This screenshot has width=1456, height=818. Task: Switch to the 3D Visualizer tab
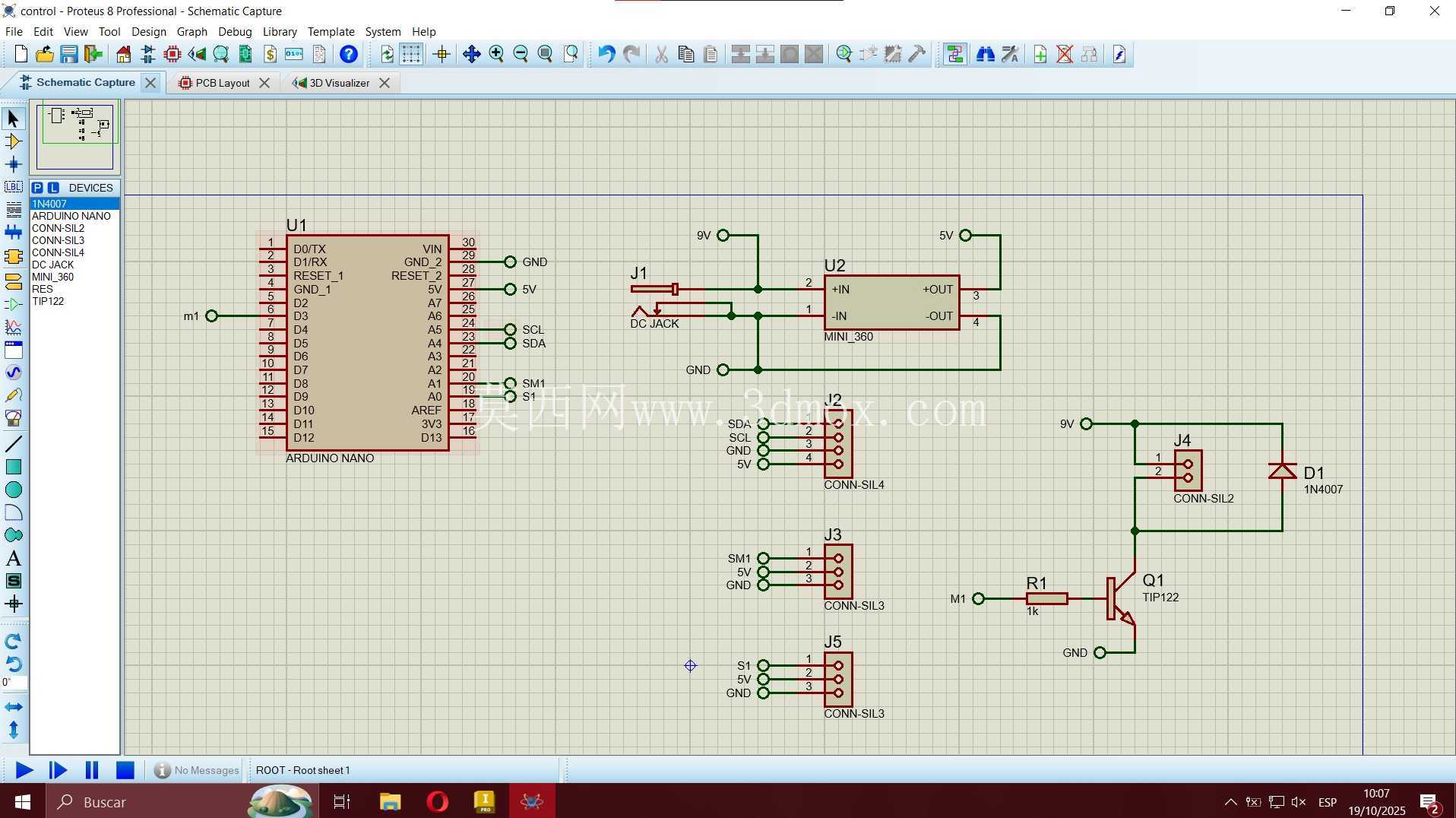click(x=339, y=83)
